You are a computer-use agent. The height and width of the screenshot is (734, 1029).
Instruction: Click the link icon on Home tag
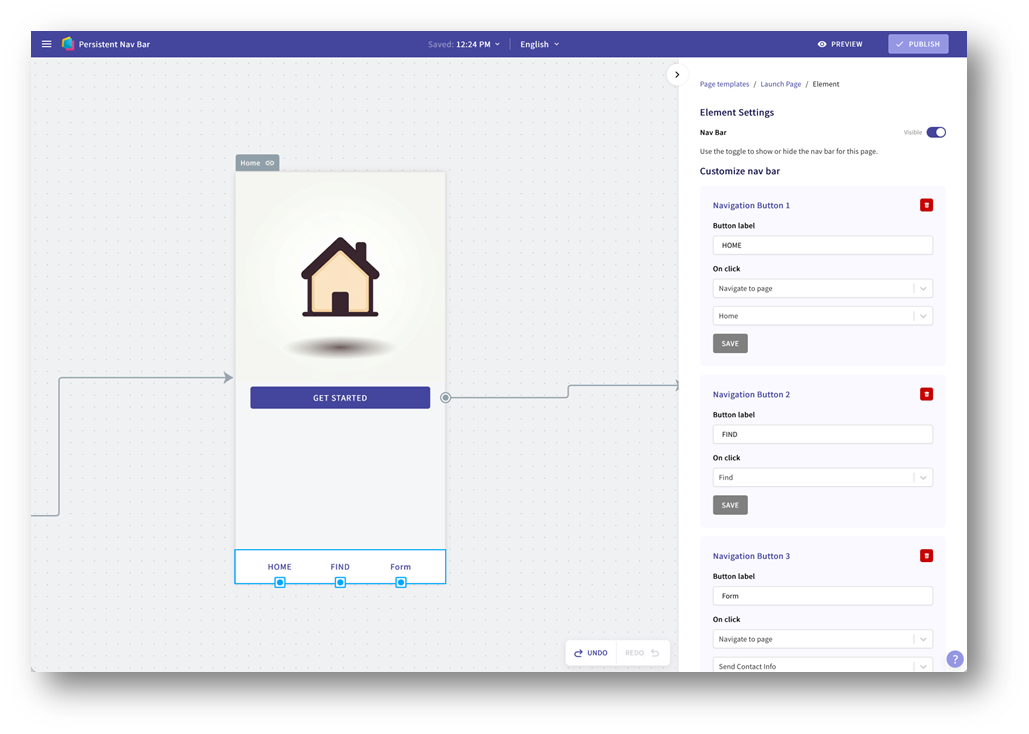coord(270,163)
